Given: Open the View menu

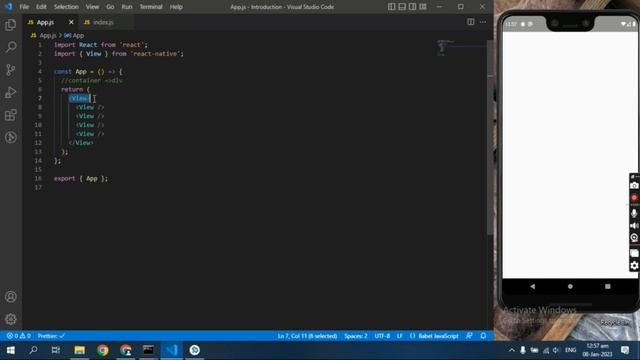Looking at the screenshot, I should (92, 7).
